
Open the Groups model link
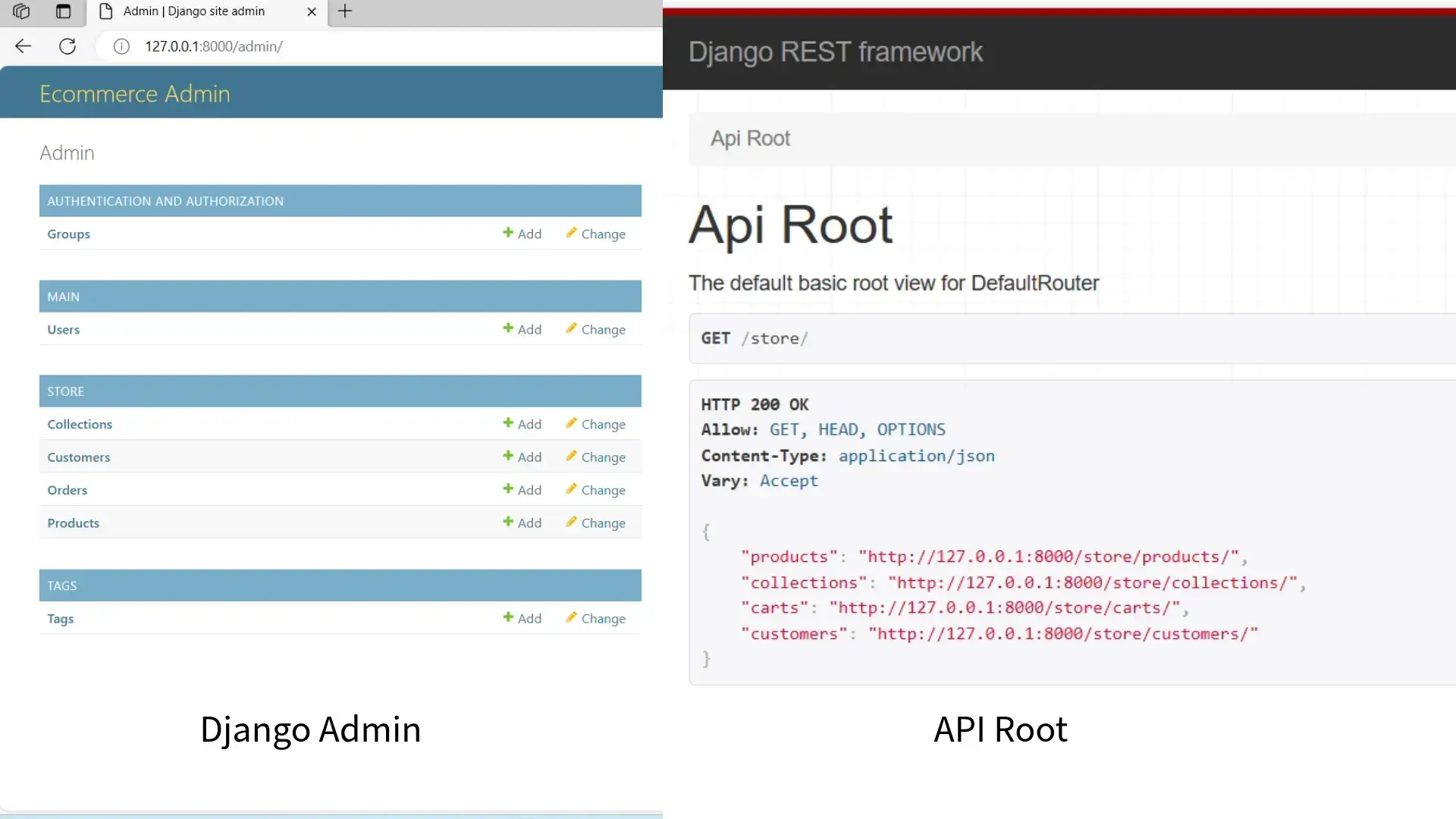(x=69, y=234)
